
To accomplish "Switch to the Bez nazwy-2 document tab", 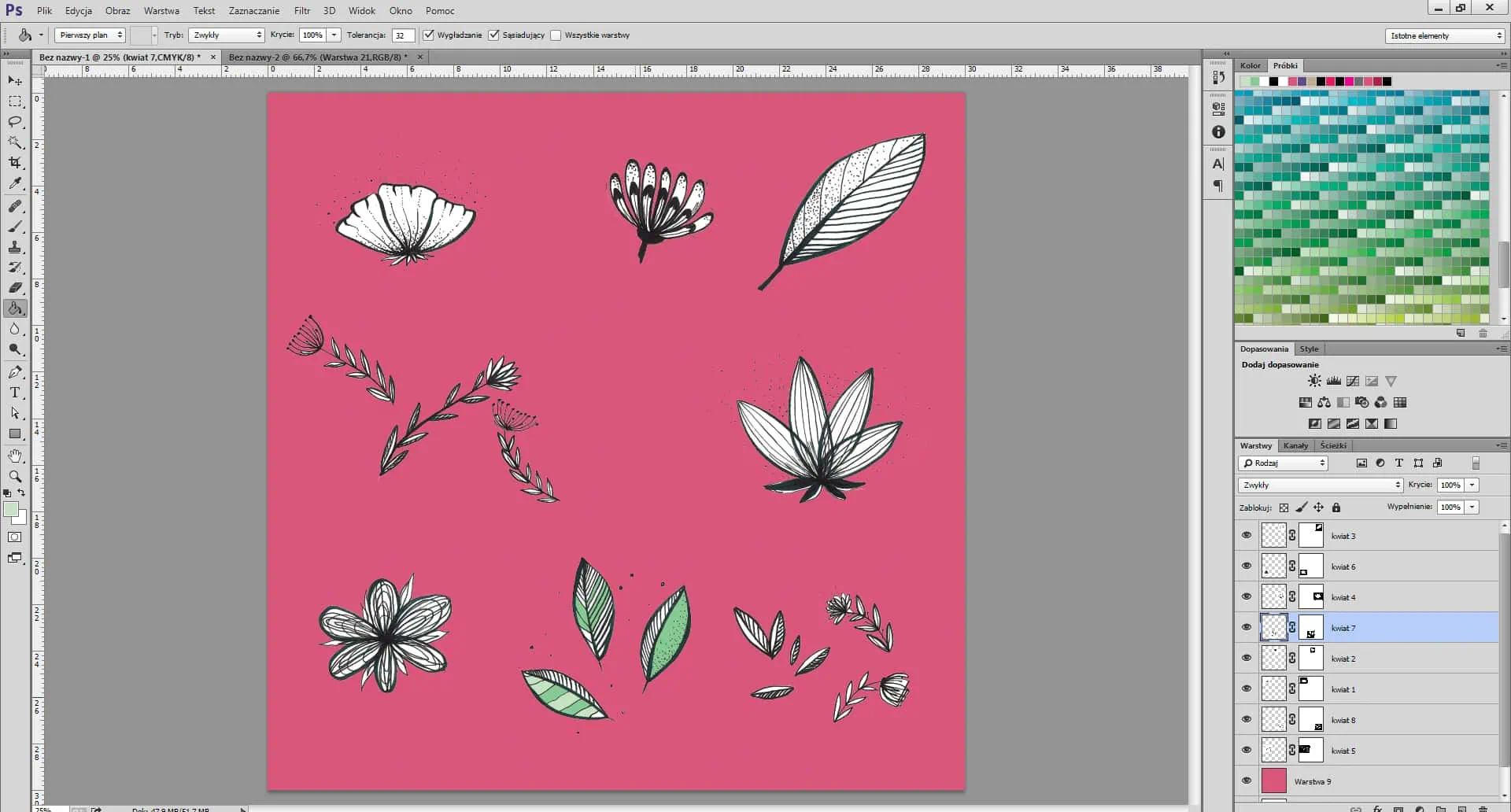I will [x=318, y=57].
